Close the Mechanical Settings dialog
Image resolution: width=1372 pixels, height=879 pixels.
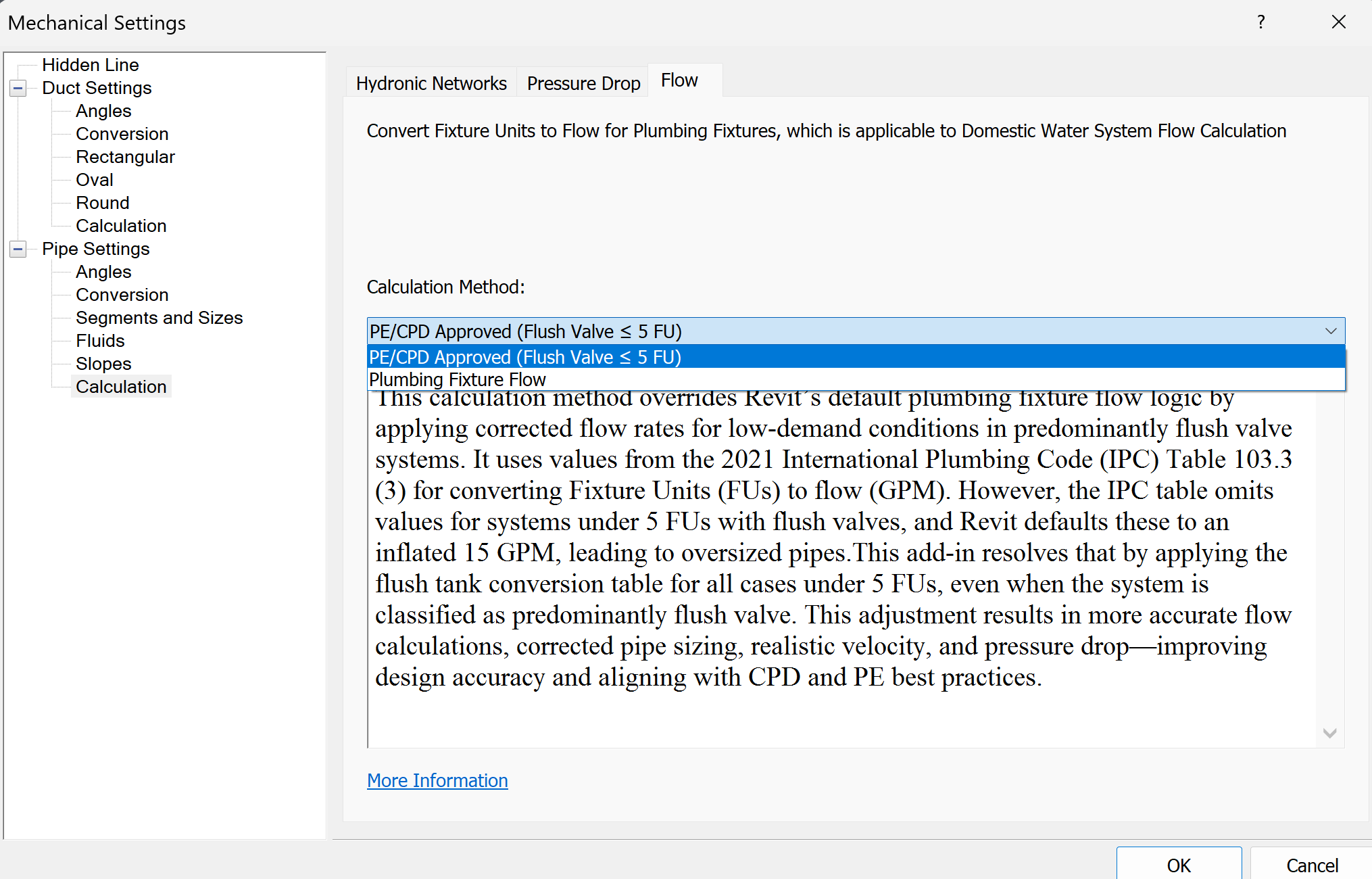(x=1338, y=22)
